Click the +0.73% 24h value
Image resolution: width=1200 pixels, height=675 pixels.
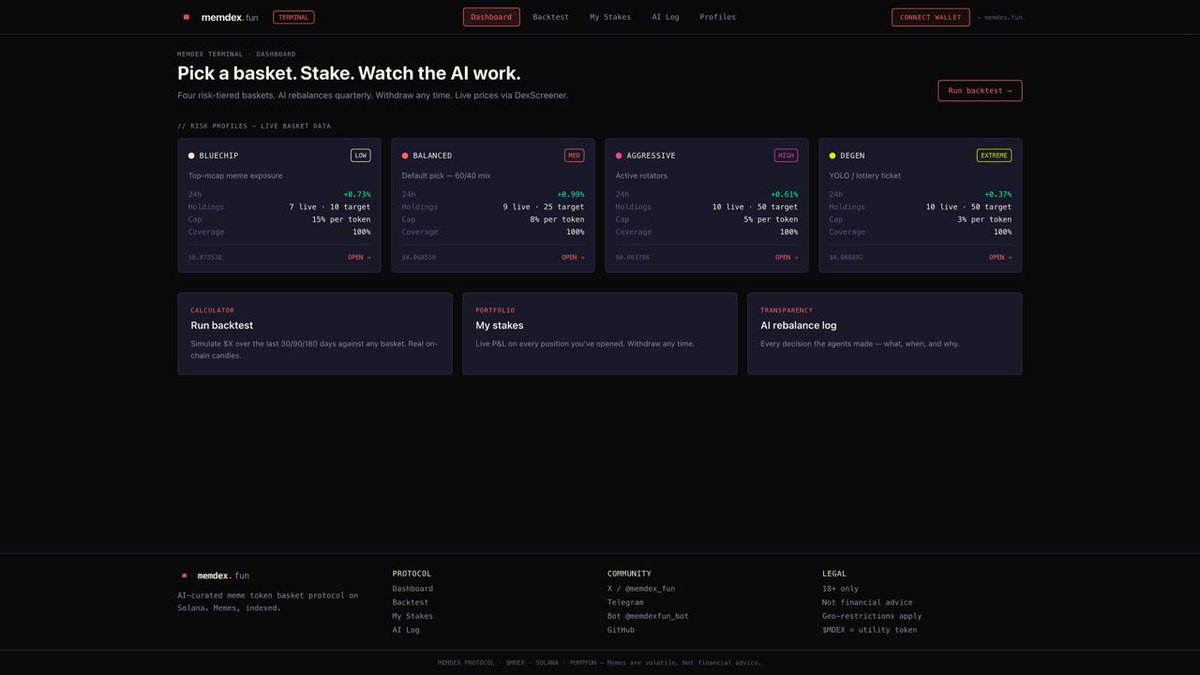point(356,194)
